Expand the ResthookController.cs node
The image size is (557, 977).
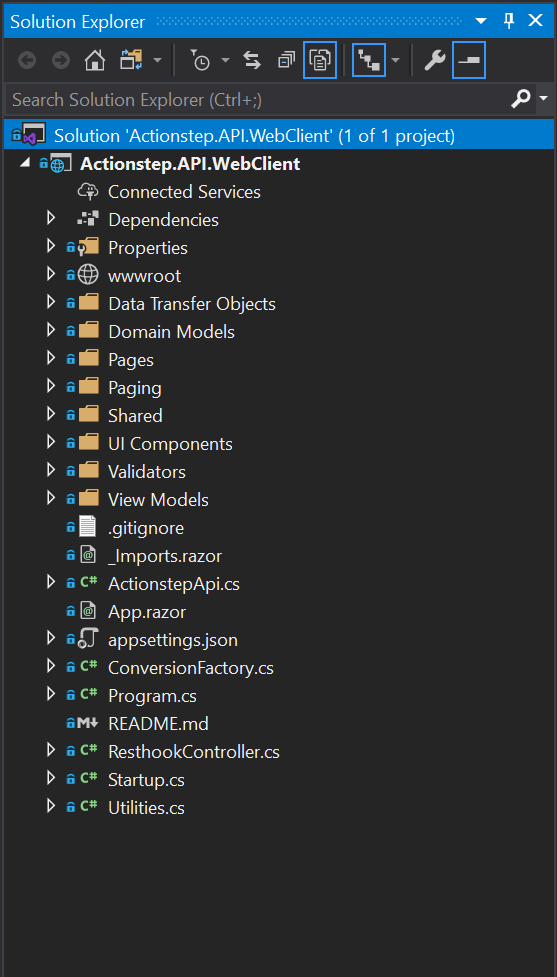(x=51, y=752)
